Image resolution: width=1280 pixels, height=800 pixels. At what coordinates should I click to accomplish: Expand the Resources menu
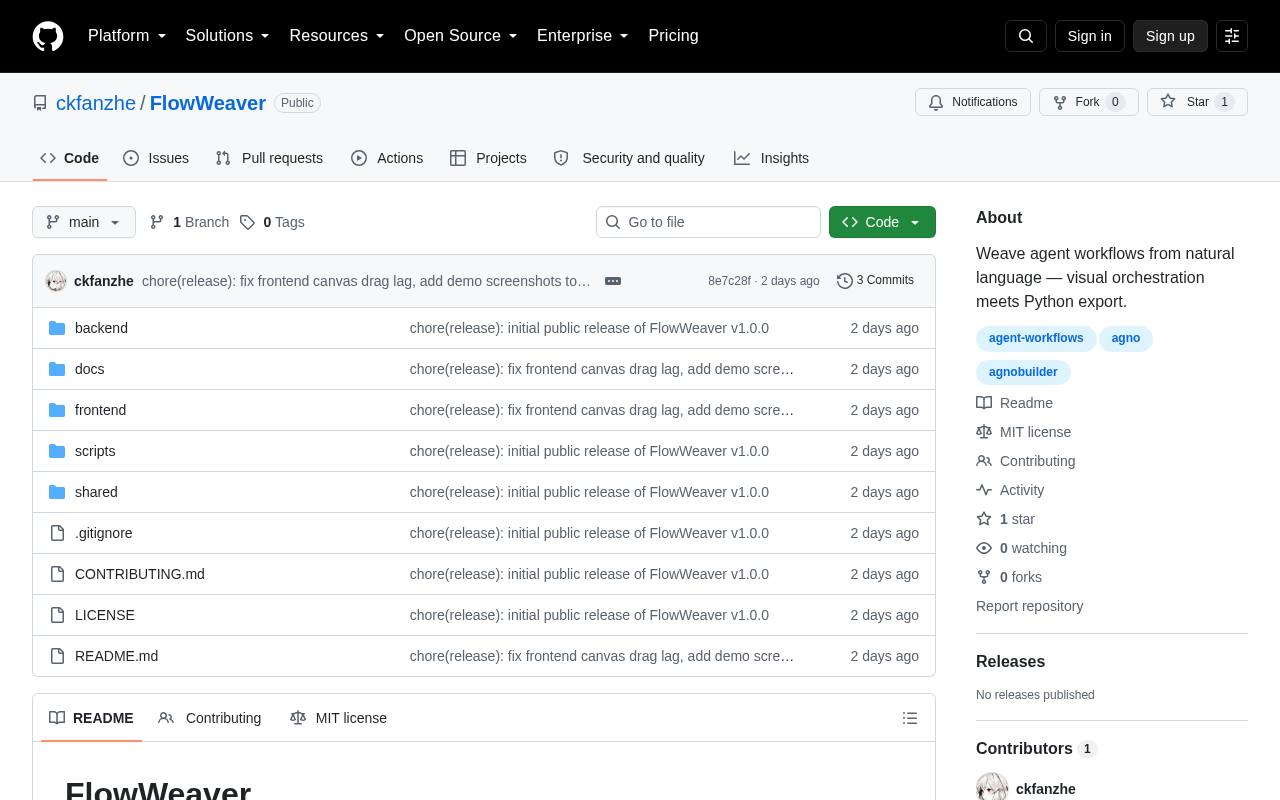click(x=337, y=36)
